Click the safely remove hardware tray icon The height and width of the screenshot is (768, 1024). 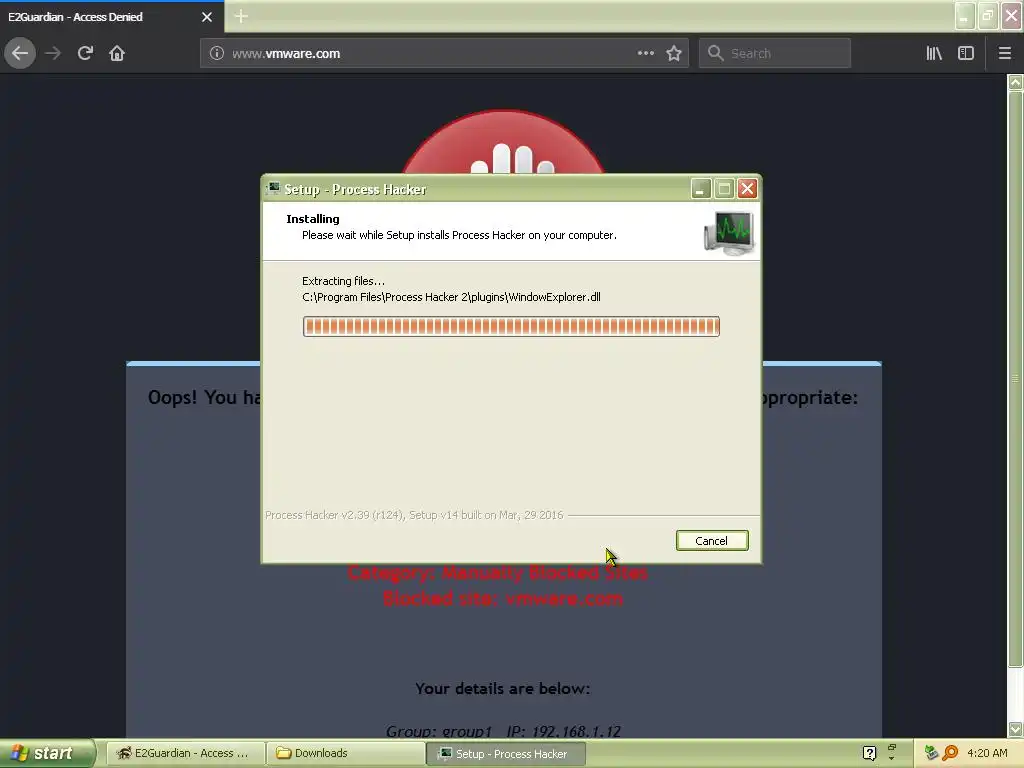[931, 753]
